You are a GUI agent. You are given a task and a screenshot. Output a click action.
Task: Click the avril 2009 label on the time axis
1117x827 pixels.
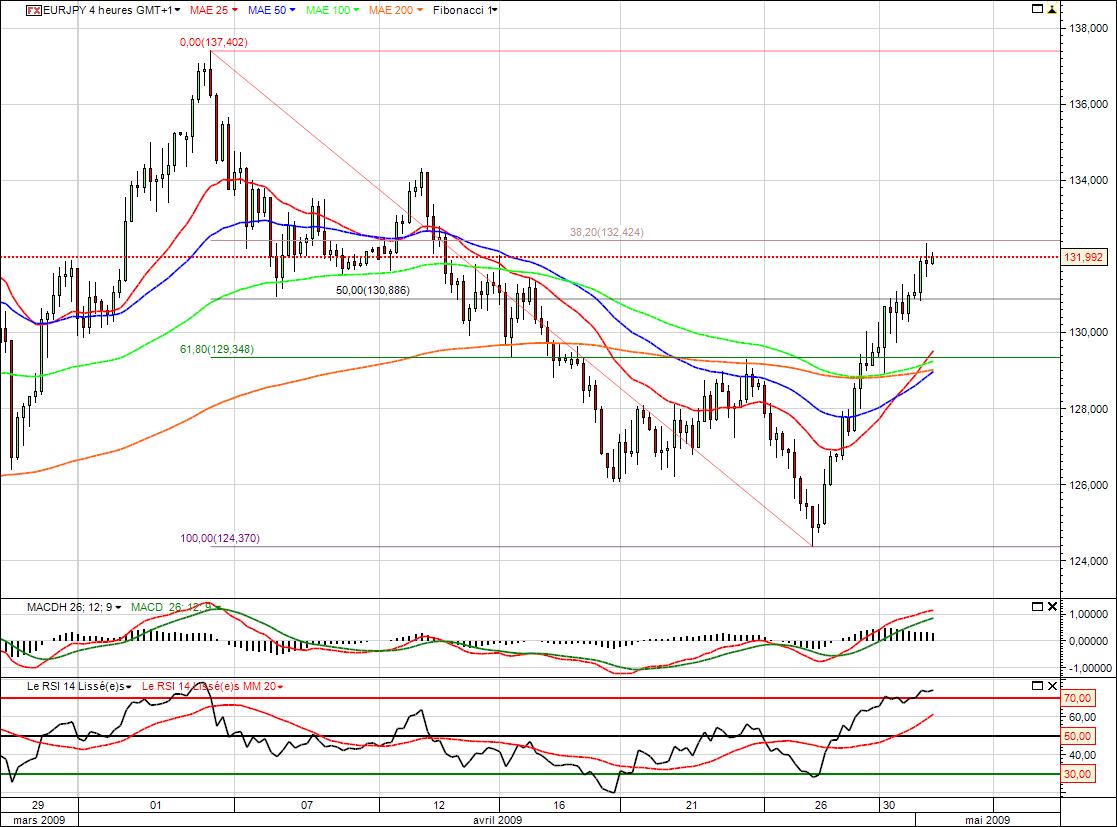pos(497,820)
